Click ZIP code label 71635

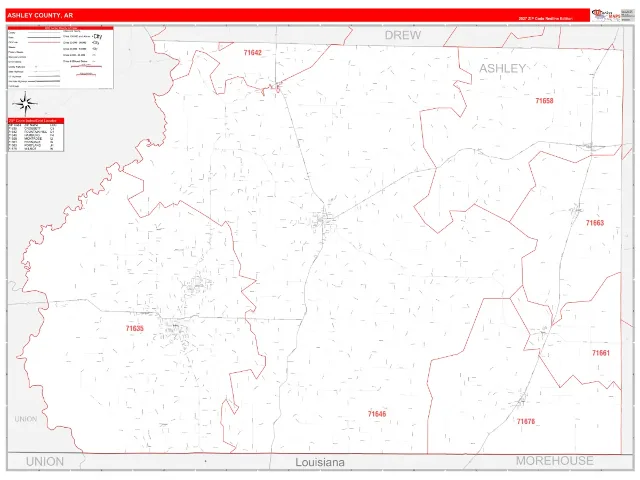pos(135,329)
